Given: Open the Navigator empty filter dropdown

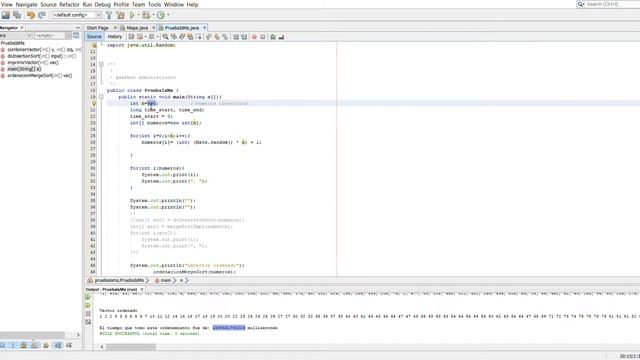Looking at the screenshot, I should tap(68, 36).
